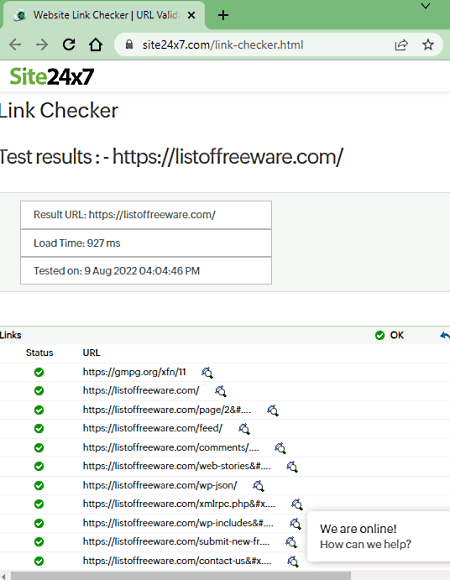Inspect comments link magnifier icon
450x580 pixels.
[x=280, y=448]
